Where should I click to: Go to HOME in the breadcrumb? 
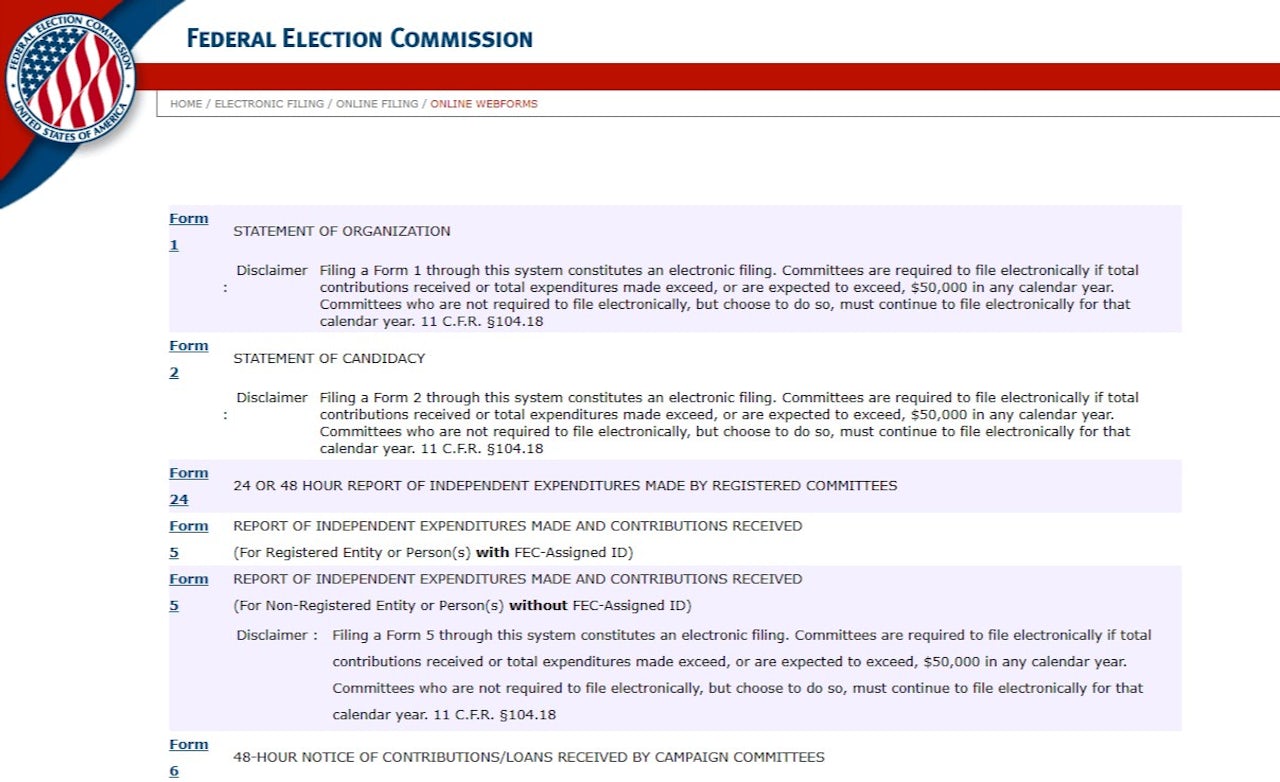186,104
